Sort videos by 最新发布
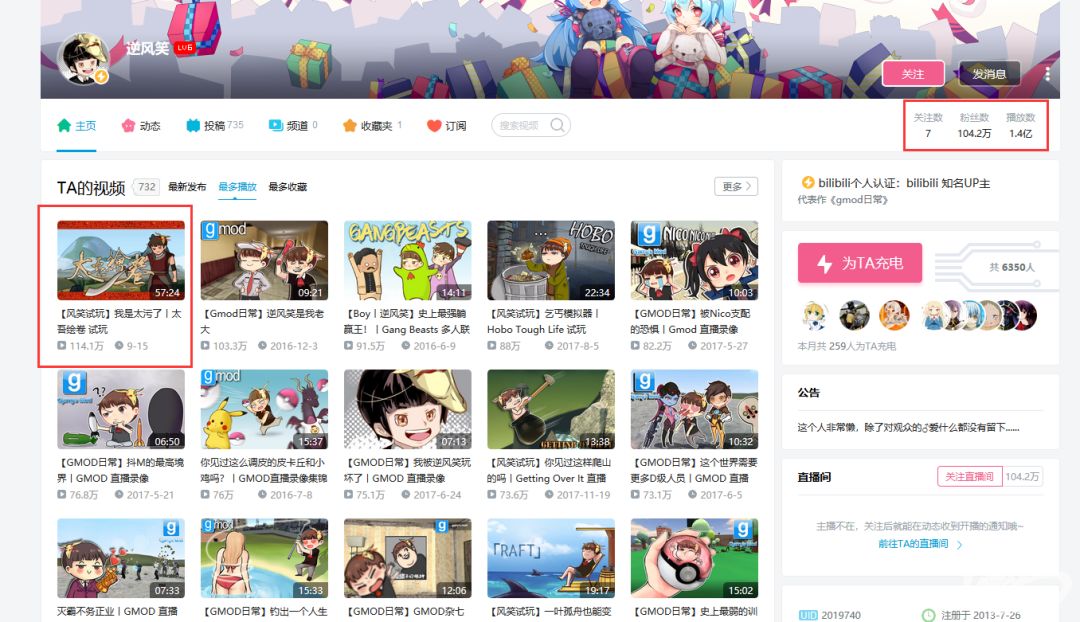This screenshot has height=622, width=1080. pos(187,187)
